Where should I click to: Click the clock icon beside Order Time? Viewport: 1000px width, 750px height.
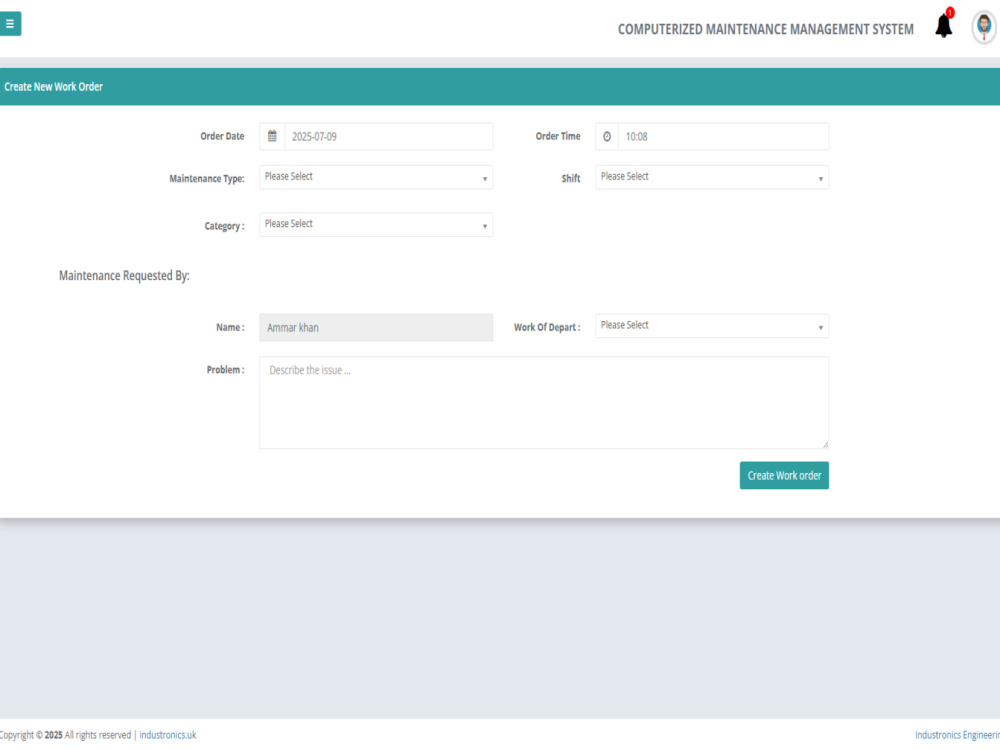coord(607,136)
